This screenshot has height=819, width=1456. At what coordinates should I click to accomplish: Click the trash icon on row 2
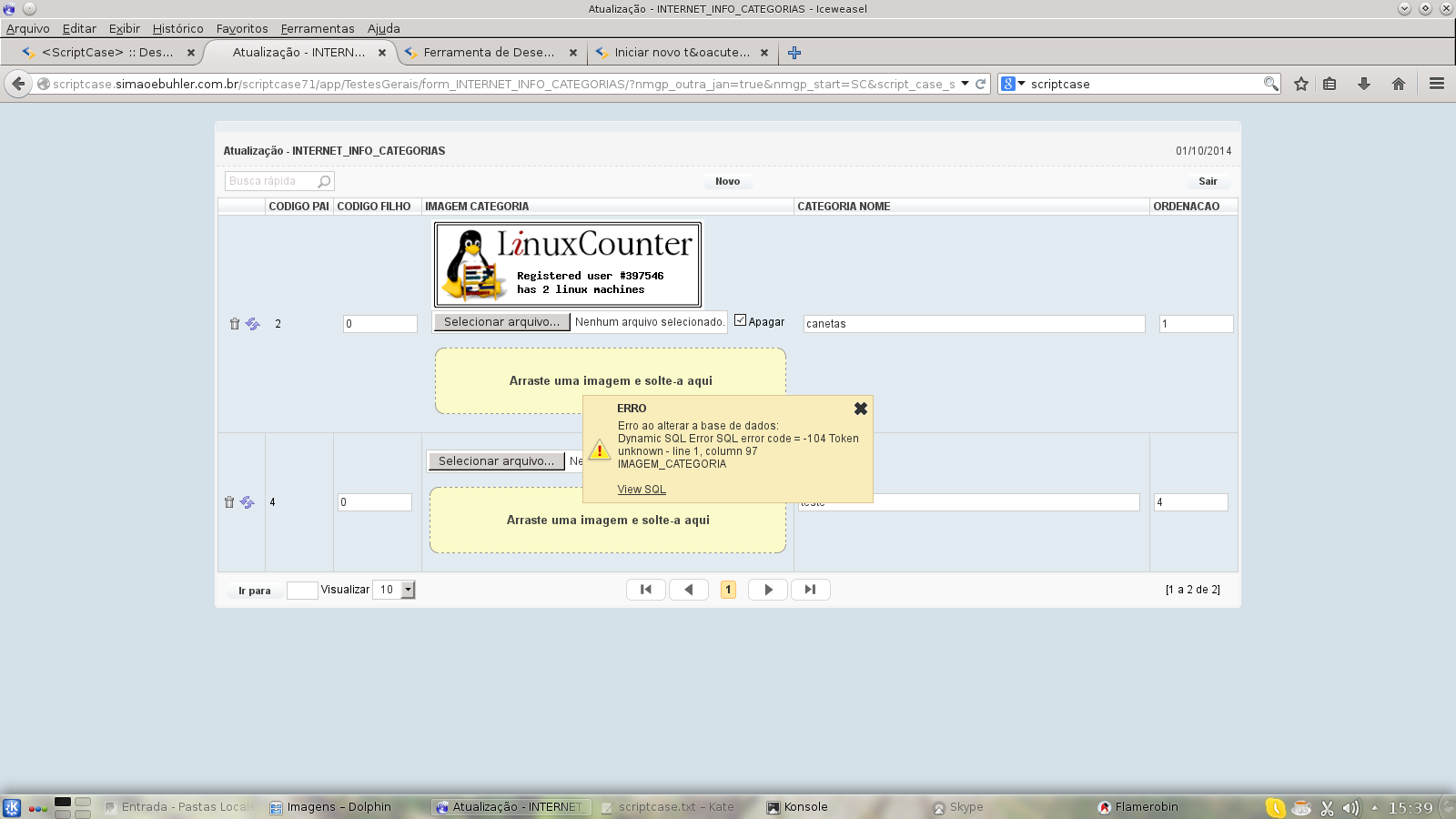234,324
